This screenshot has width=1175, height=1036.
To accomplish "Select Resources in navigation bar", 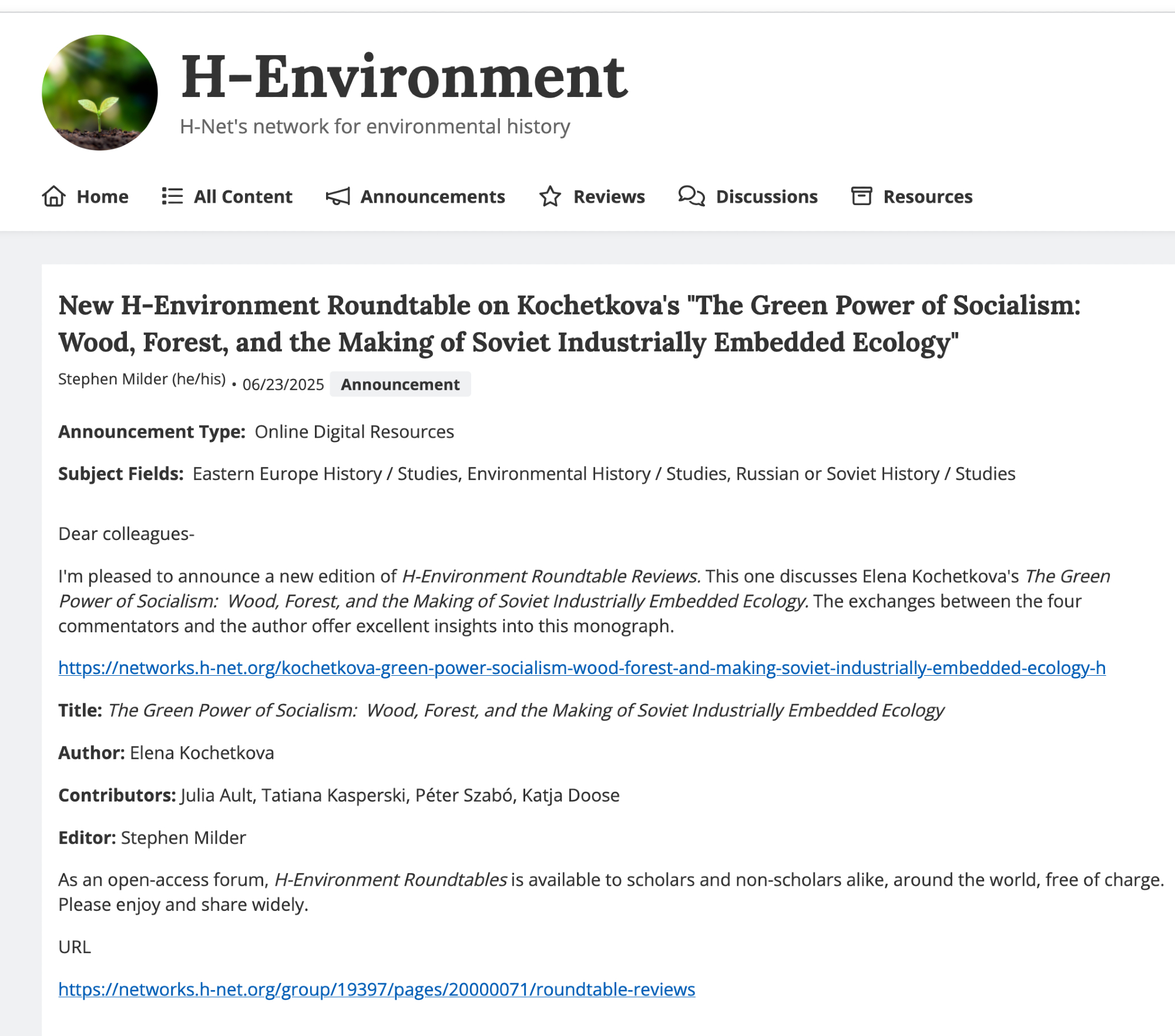I will pyautogui.click(x=928, y=197).
